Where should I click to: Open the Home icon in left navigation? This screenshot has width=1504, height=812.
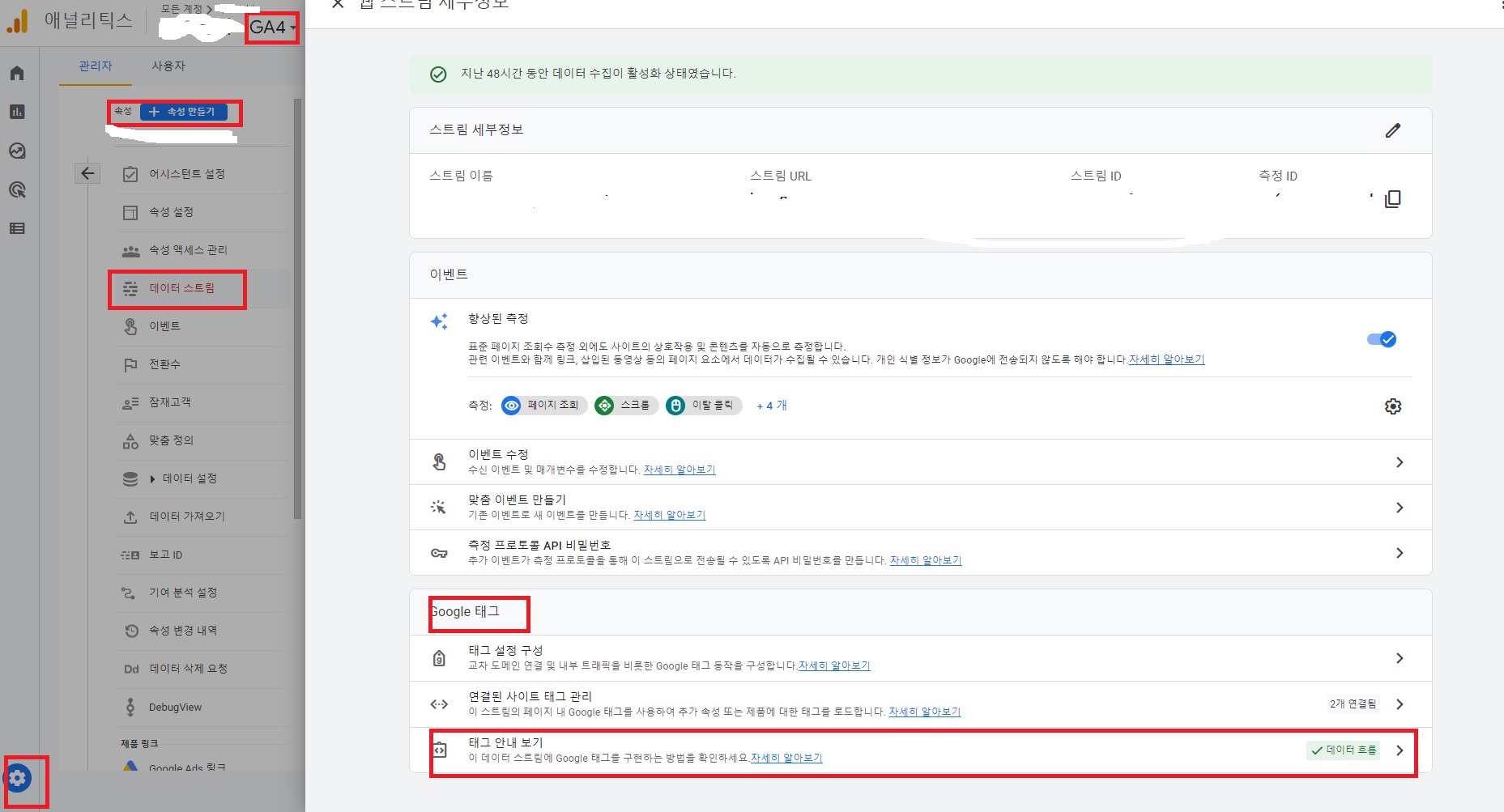click(x=17, y=72)
